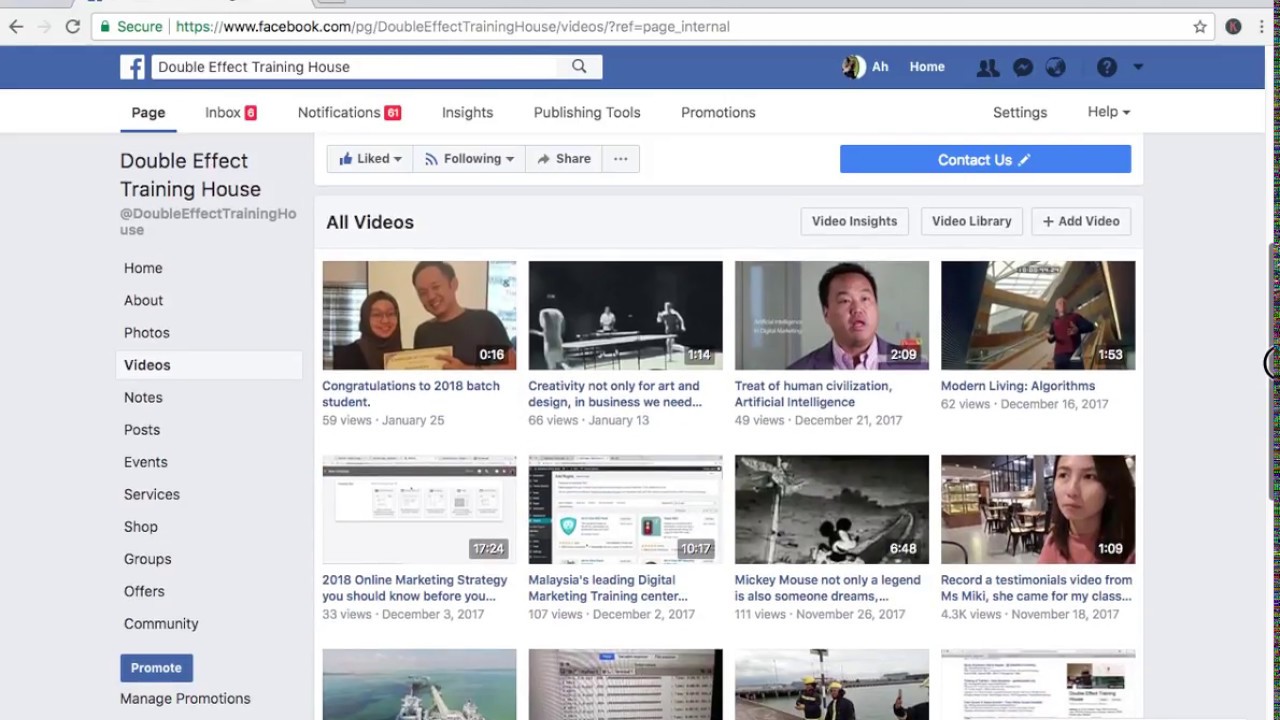Click the Contact Us button
The image size is (1280, 720).
point(985,159)
